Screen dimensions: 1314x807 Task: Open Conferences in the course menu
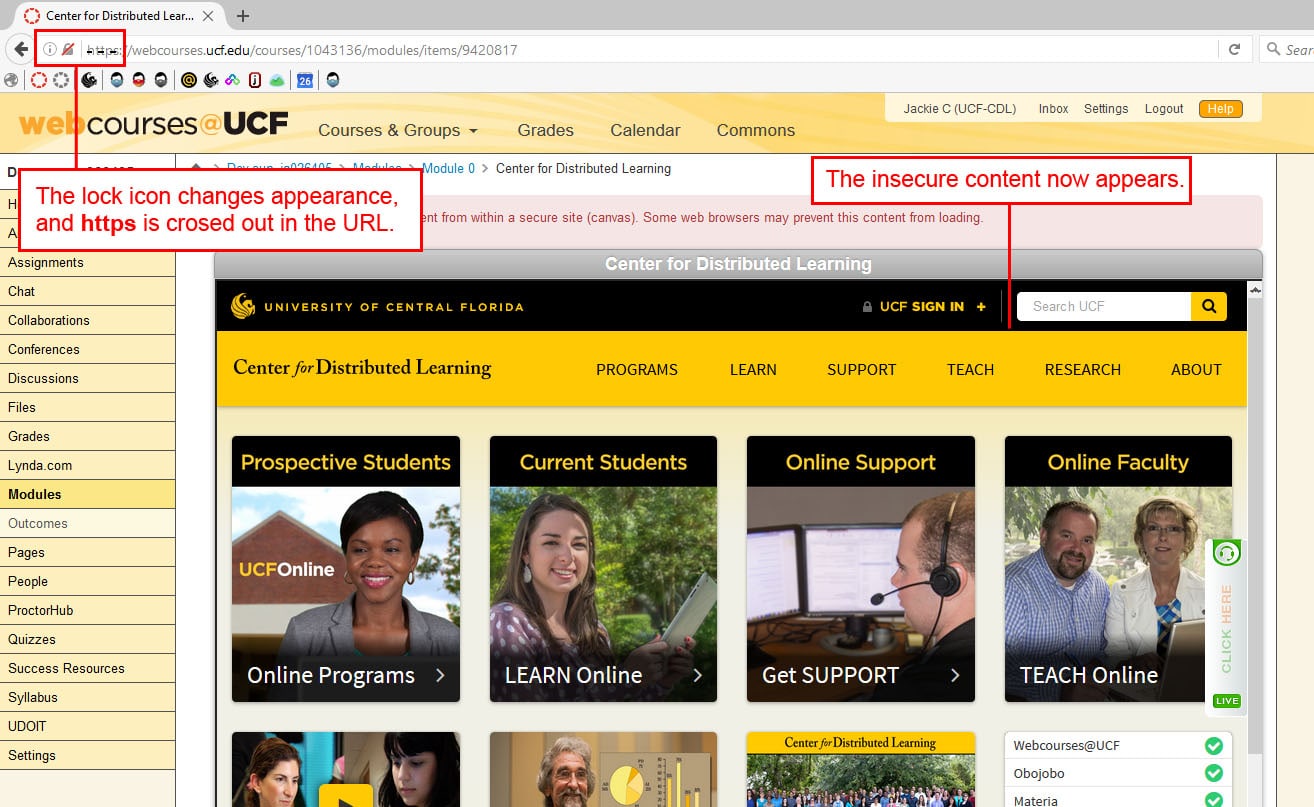click(87, 350)
